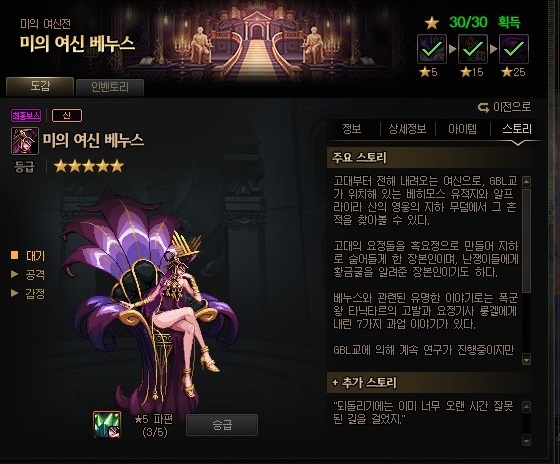Click the main story scroll-up arrow
The width and height of the screenshot is (560, 464).
[x=526, y=181]
